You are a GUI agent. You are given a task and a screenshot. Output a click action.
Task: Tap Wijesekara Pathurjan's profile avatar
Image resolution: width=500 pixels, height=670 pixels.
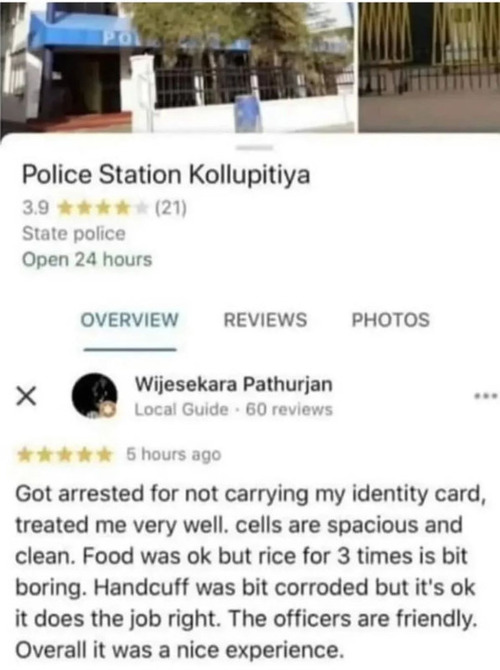[x=94, y=396]
